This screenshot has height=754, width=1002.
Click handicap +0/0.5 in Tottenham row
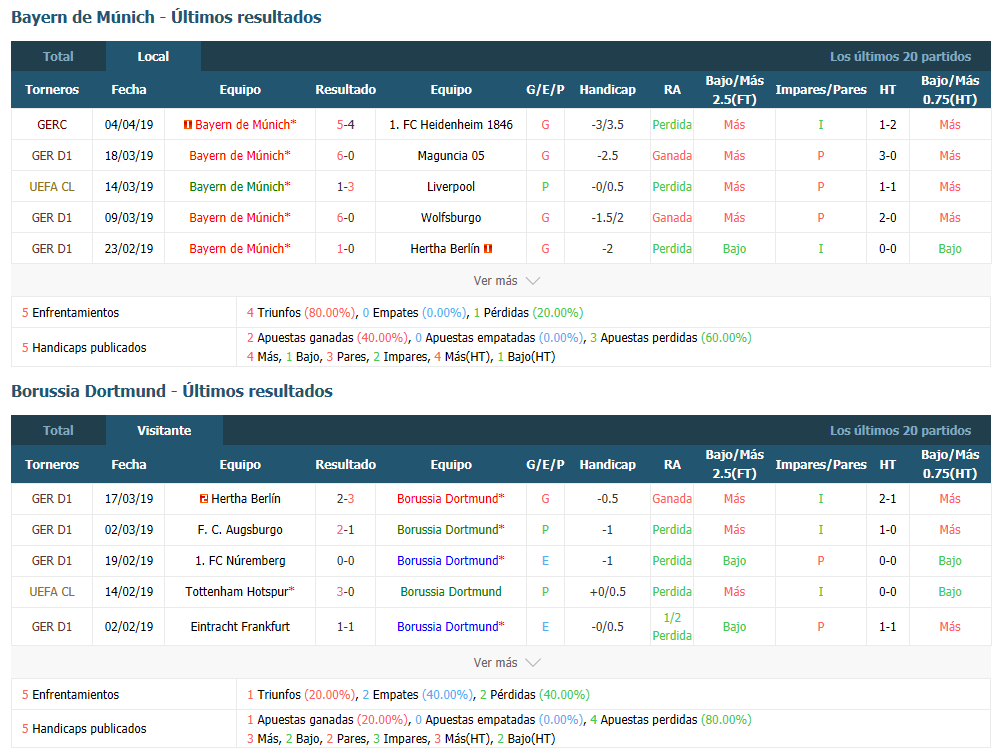click(608, 592)
